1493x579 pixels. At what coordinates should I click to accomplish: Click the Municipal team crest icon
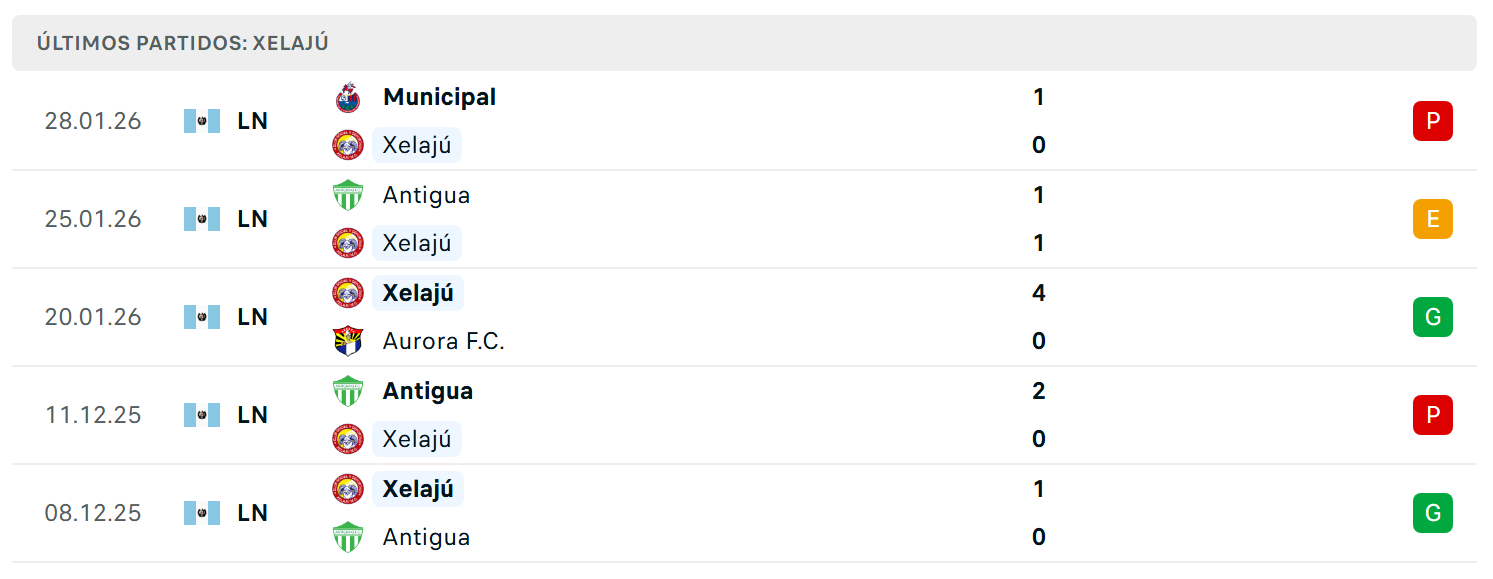348,97
